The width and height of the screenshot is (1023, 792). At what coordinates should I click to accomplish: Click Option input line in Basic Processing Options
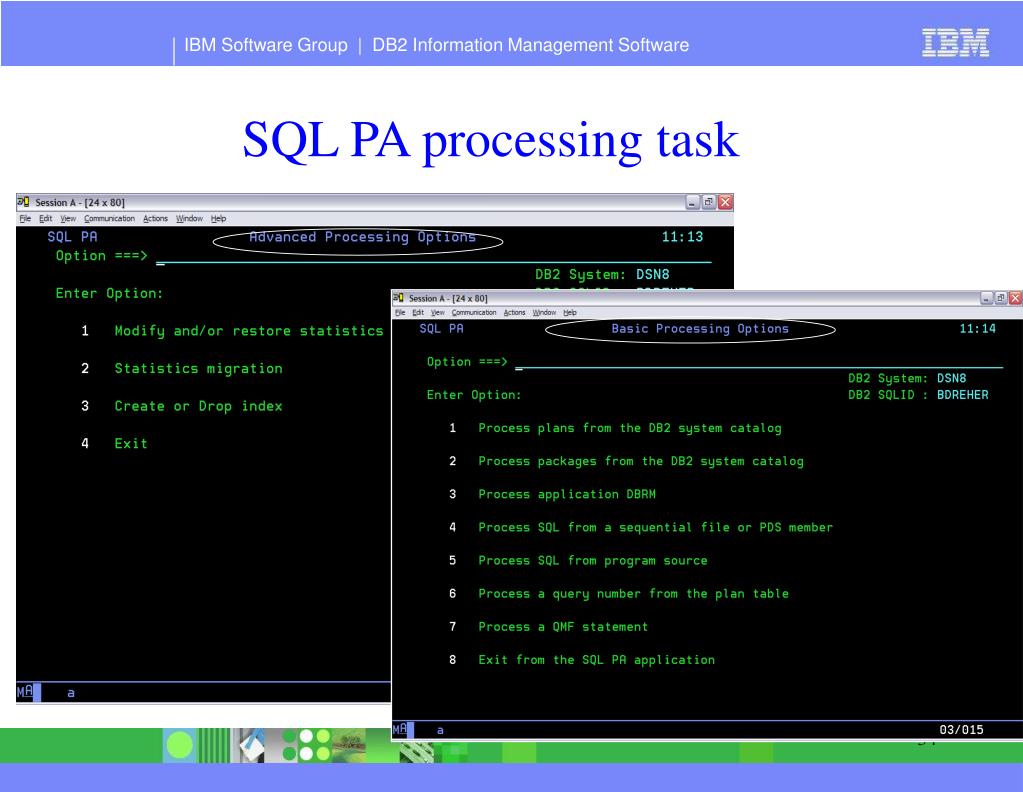(759, 362)
